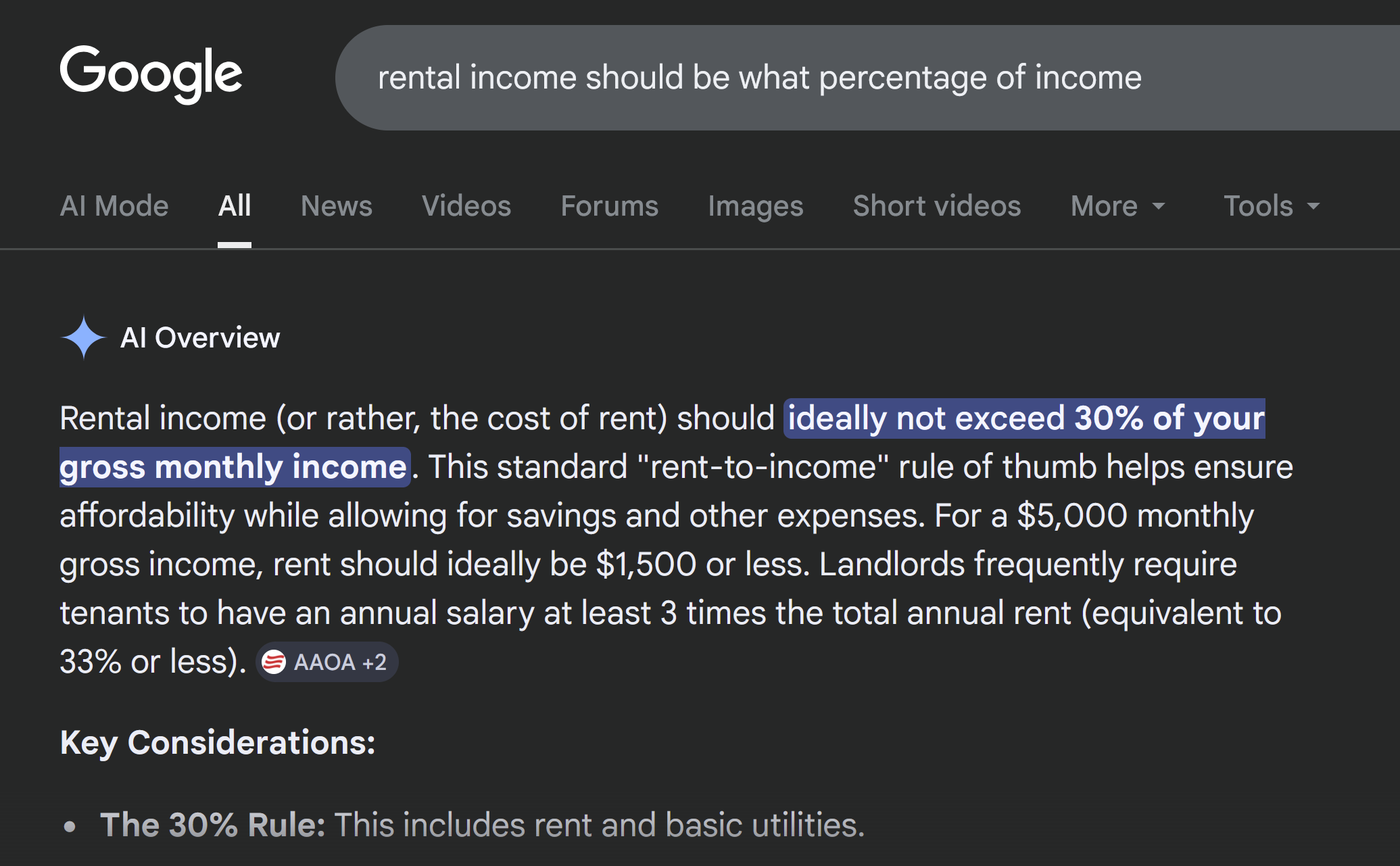
Task: Click the 30% Rule bullet item
Action: pyautogui.click(x=482, y=825)
